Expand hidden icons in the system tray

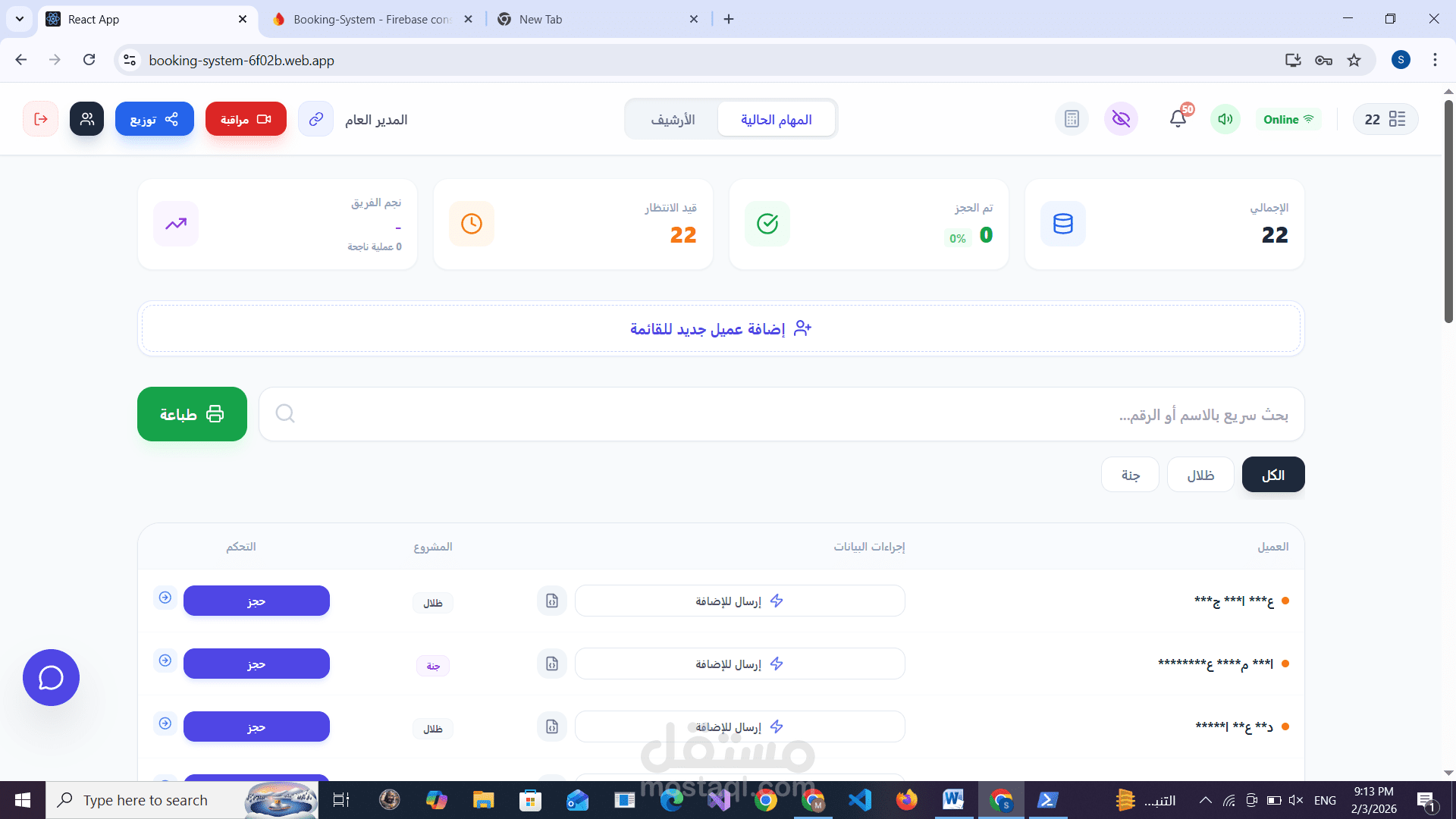[x=1205, y=799]
